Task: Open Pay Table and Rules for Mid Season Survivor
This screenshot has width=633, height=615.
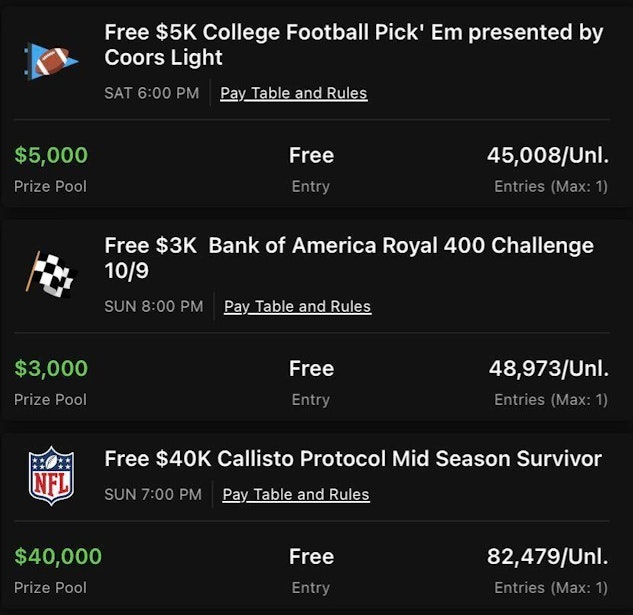Action: pyautogui.click(x=295, y=494)
